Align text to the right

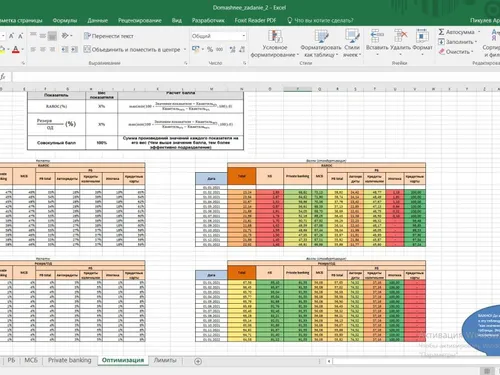click(52, 50)
